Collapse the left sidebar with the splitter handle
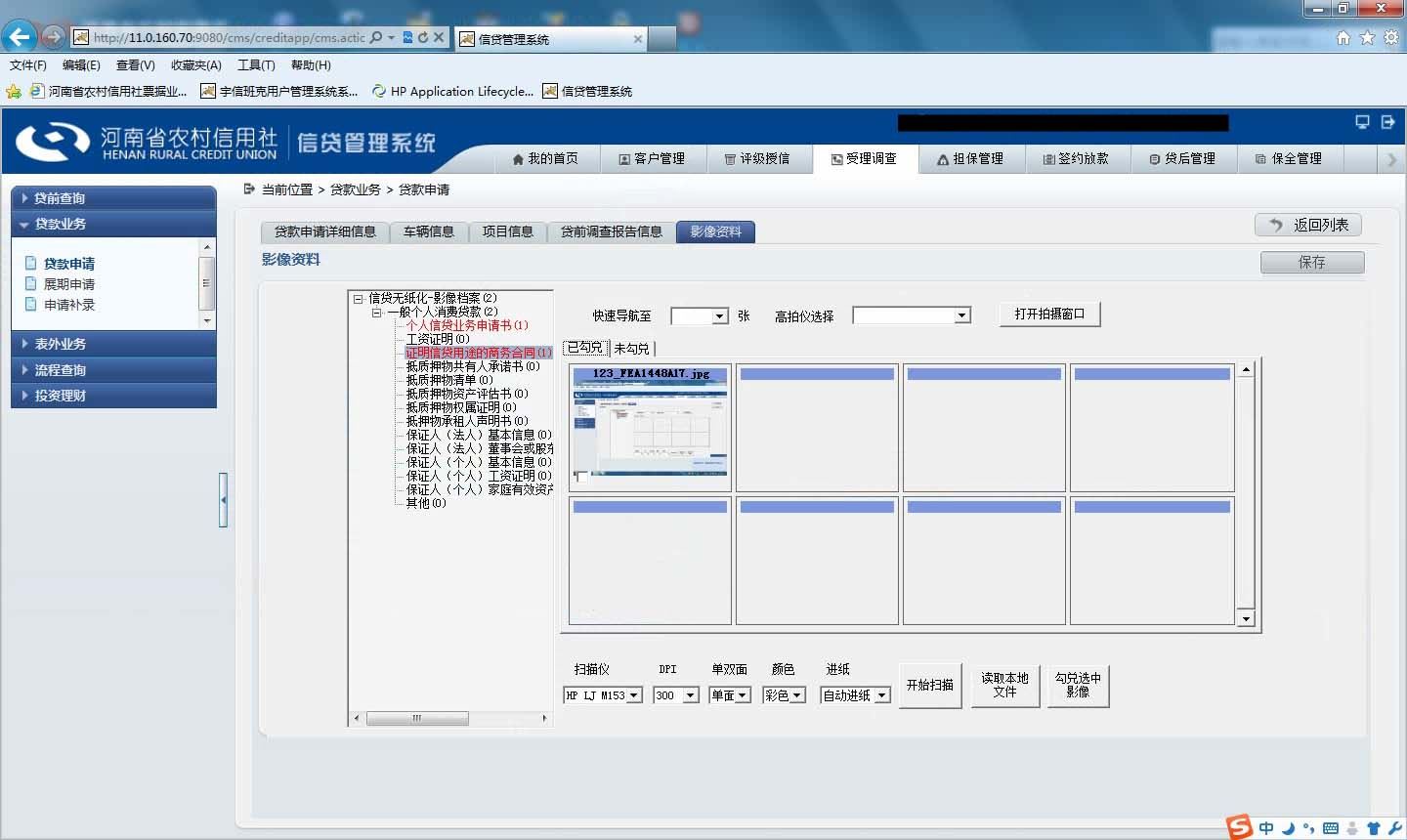Screen dimensions: 1407x840 coord(224,500)
